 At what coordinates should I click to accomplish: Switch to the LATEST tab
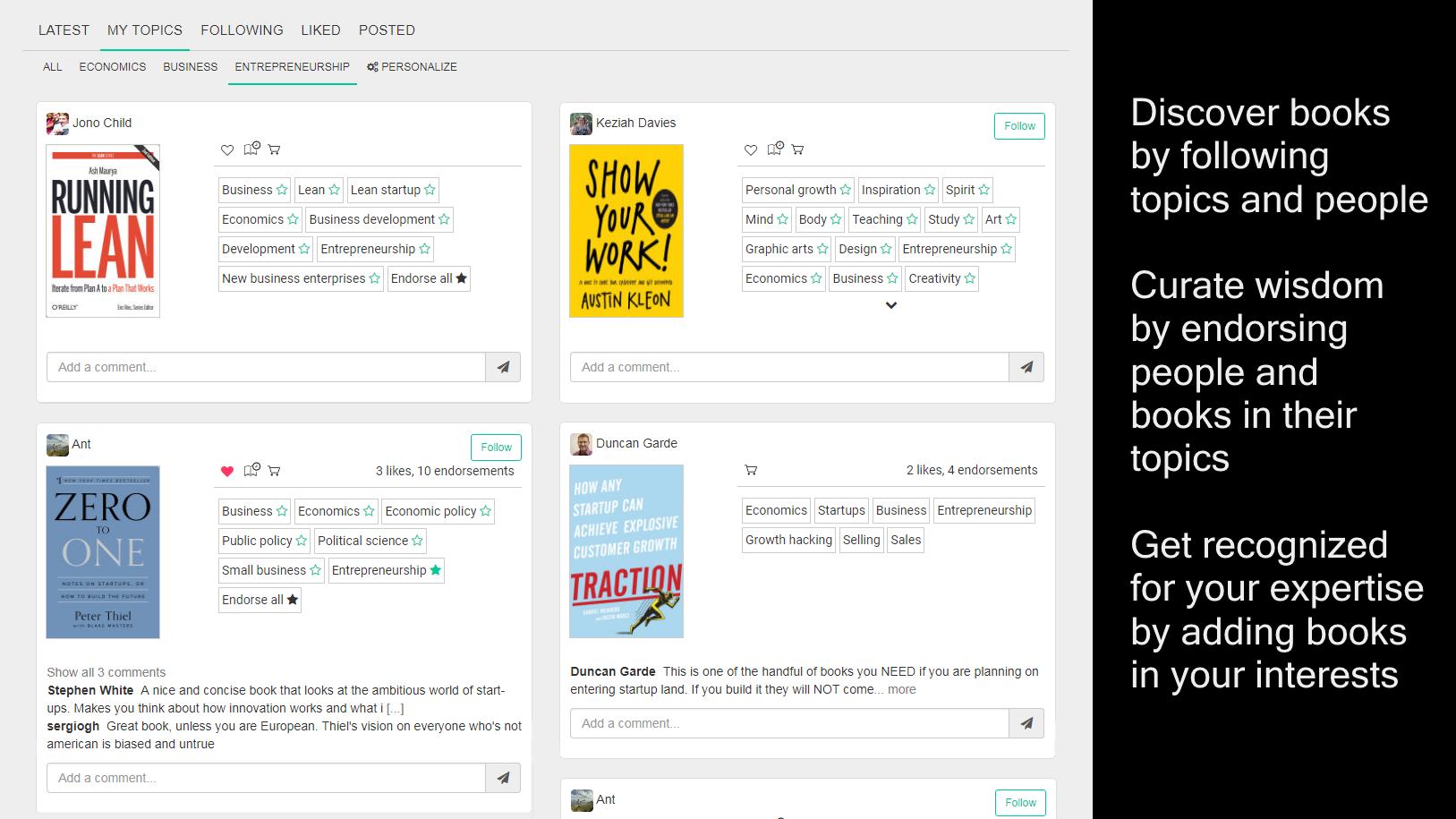(x=64, y=30)
